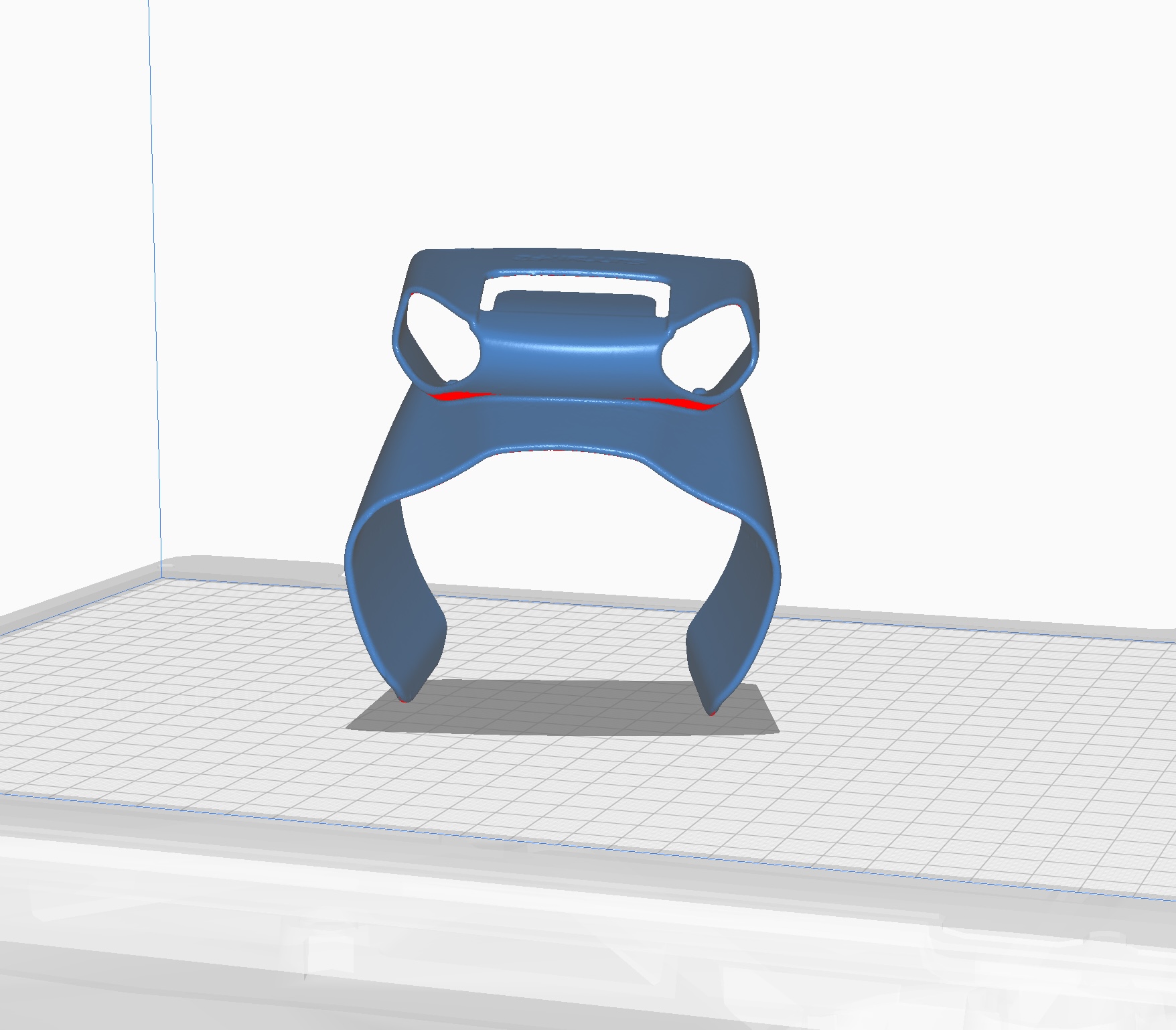Click the small nub below the left cutout
The image size is (1176, 1030).
click(454, 383)
